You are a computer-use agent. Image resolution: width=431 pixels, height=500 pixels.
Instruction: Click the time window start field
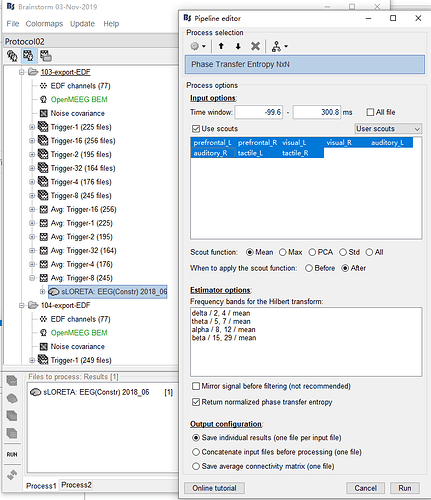pos(259,112)
